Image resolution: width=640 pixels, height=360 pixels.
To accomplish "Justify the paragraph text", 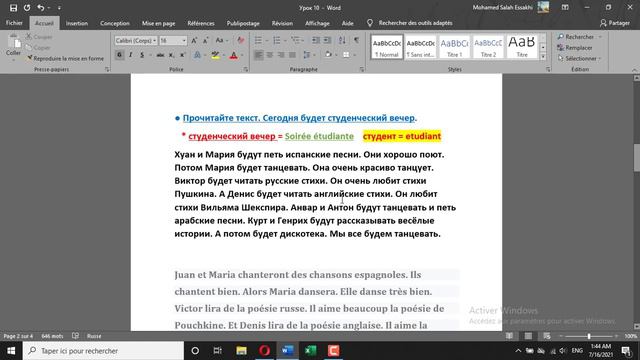I will 292,55.
